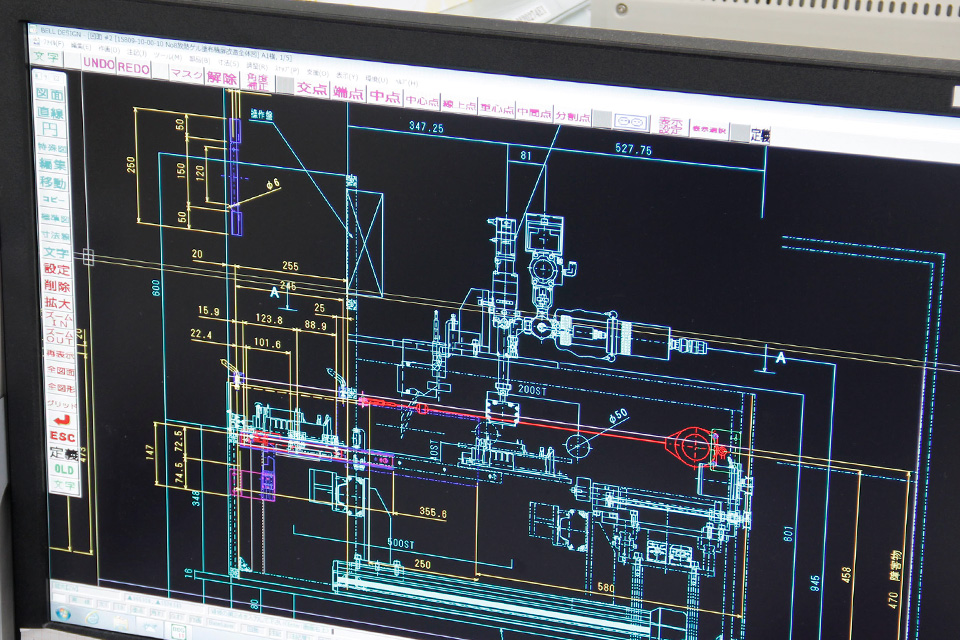
Task: Select the 中点 midpoint snap button
Action: tap(384, 96)
